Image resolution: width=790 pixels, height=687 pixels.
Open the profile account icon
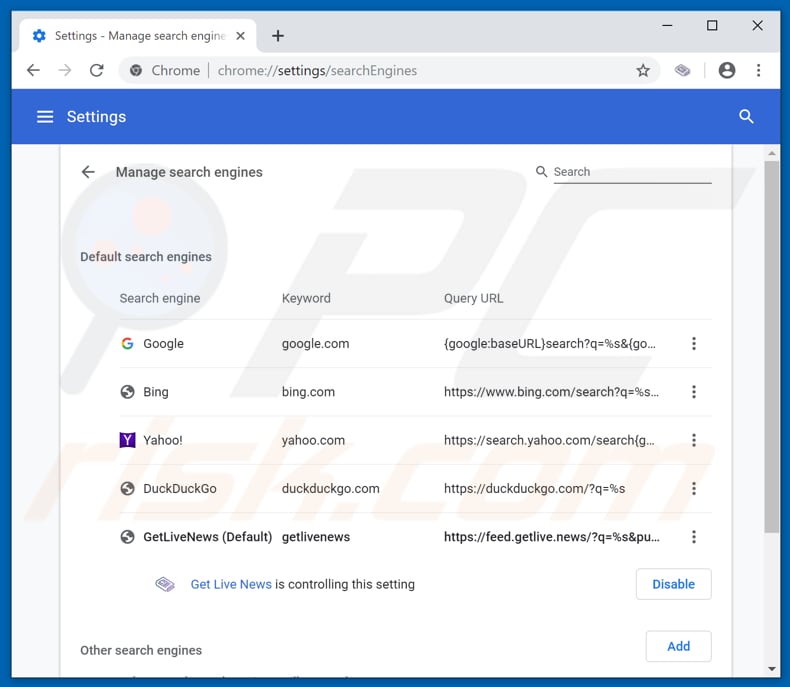(727, 71)
